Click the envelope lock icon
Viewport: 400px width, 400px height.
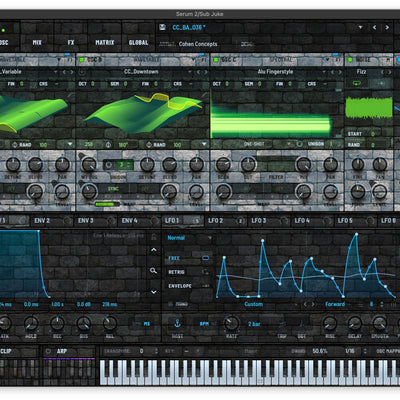[x=154, y=237]
